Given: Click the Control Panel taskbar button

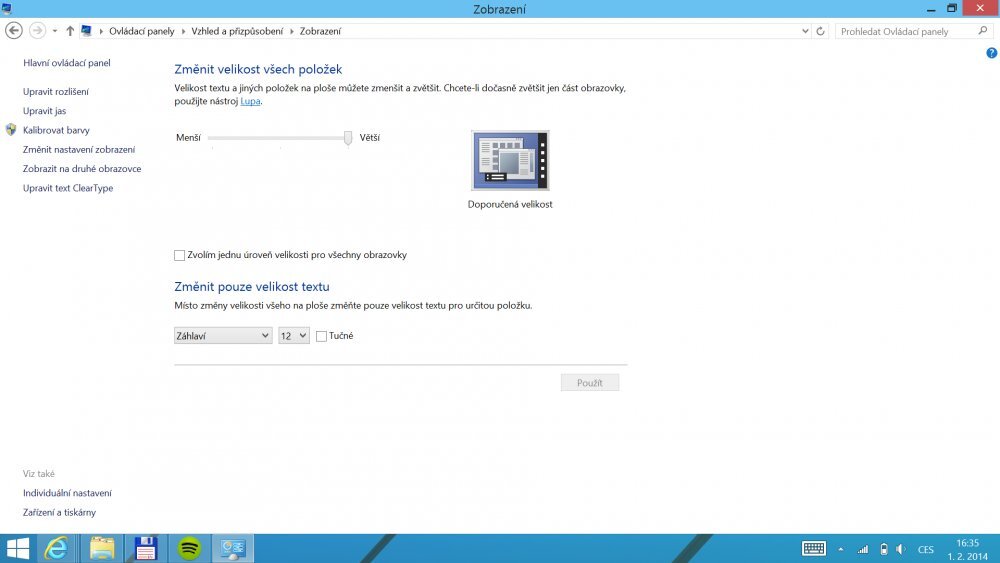Looking at the screenshot, I should (233, 548).
